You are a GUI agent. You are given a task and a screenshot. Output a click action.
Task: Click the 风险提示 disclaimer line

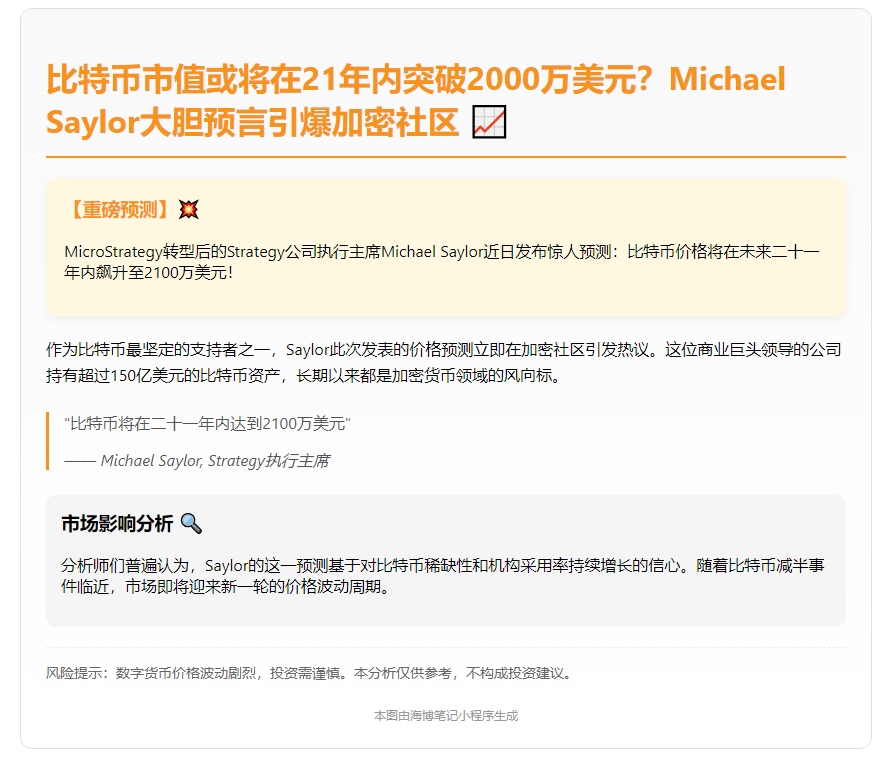pyautogui.click(x=308, y=673)
